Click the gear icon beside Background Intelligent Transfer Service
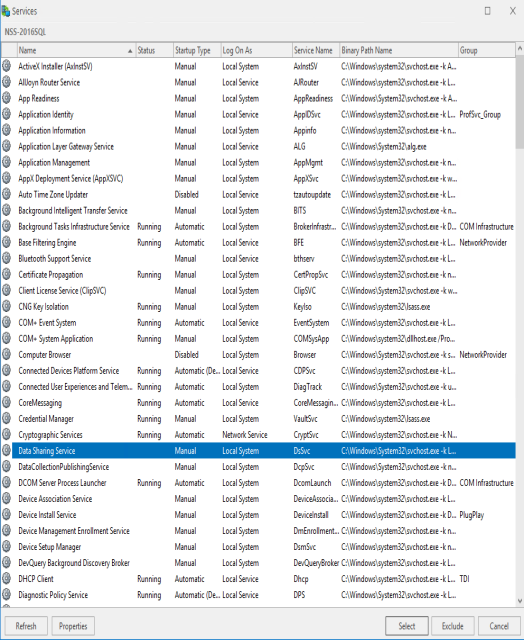 click(x=7, y=210)
